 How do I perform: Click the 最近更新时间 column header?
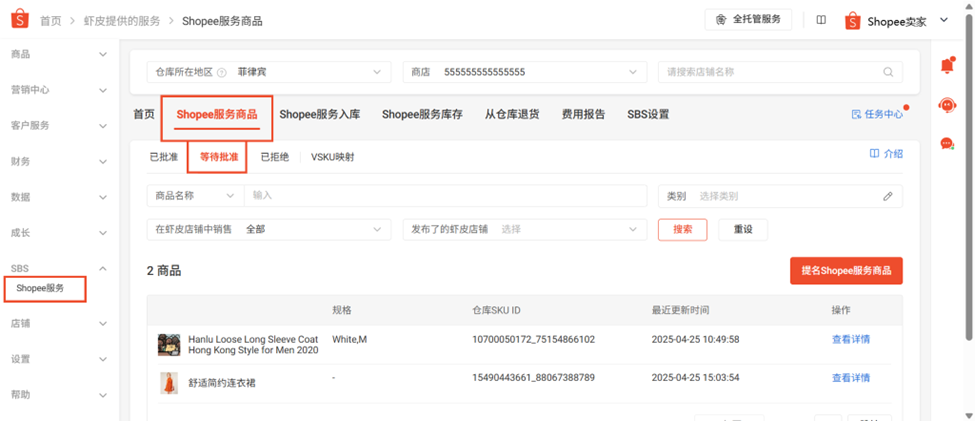(x=680, y=310)
